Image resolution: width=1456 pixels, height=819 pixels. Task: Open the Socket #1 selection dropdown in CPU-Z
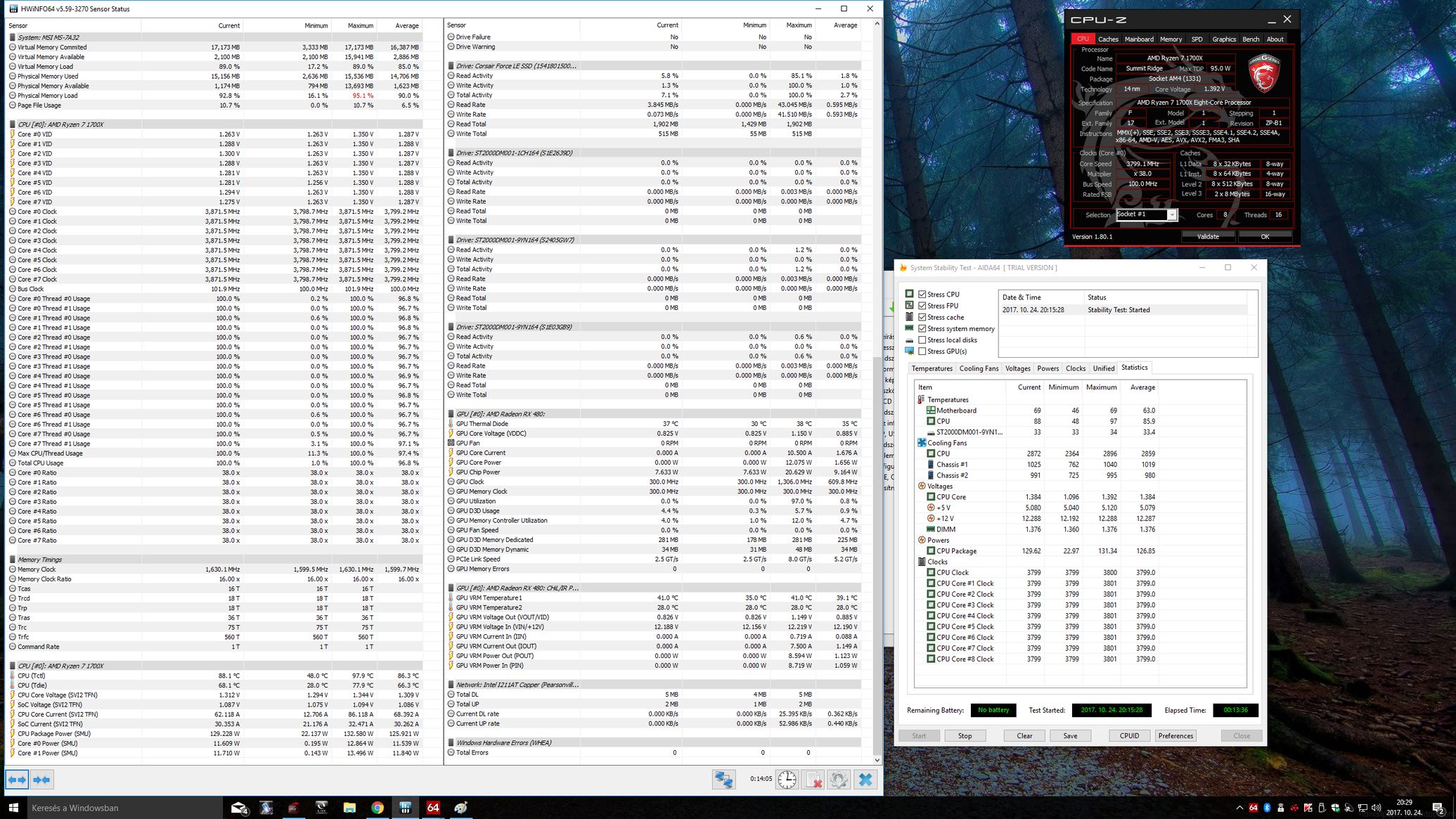click(1147, 214)
